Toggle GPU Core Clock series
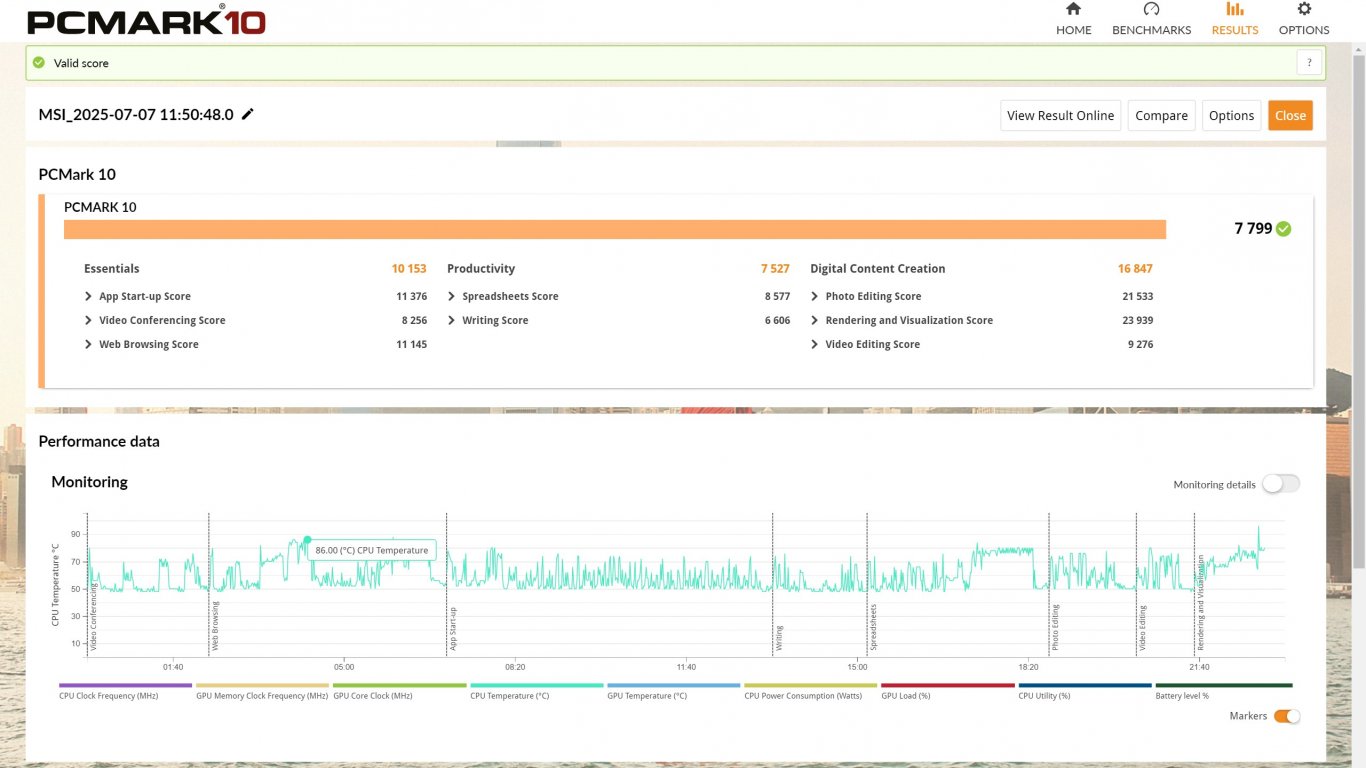Image resolution: width=1366 pixels, height=768 pixels. (399, 692)
